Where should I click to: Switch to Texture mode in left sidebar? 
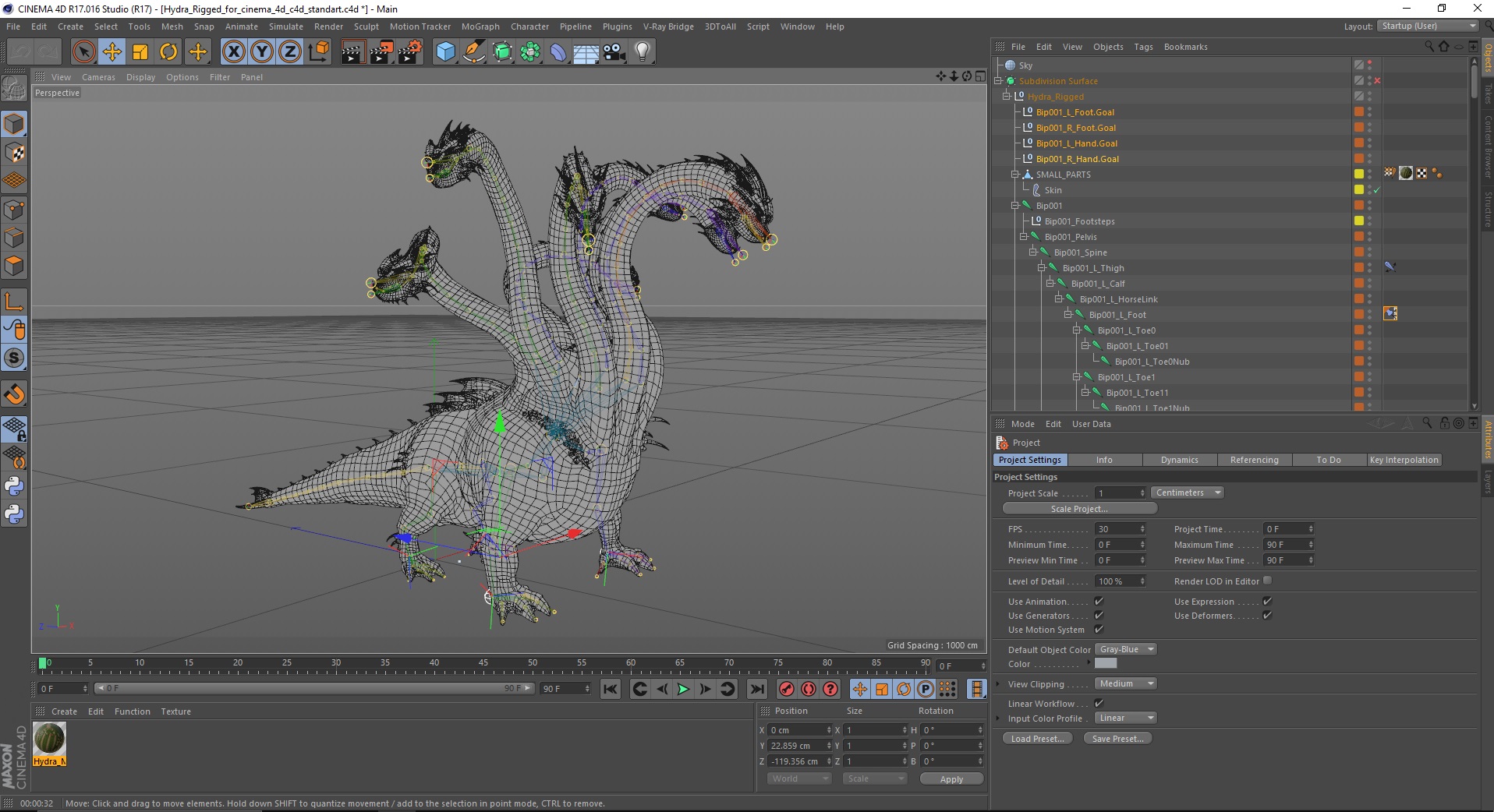[x=14, y=153]
